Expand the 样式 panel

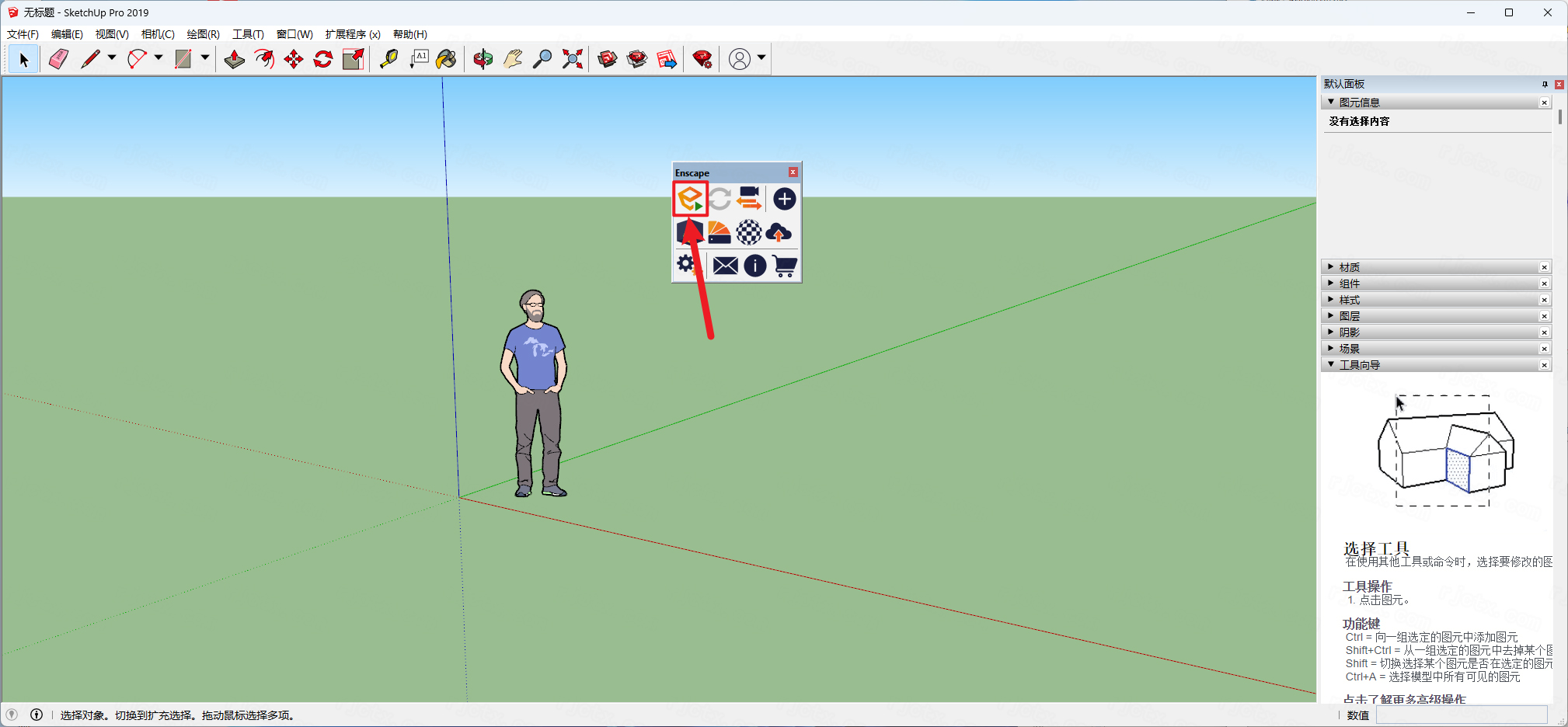coord(1331,299)
